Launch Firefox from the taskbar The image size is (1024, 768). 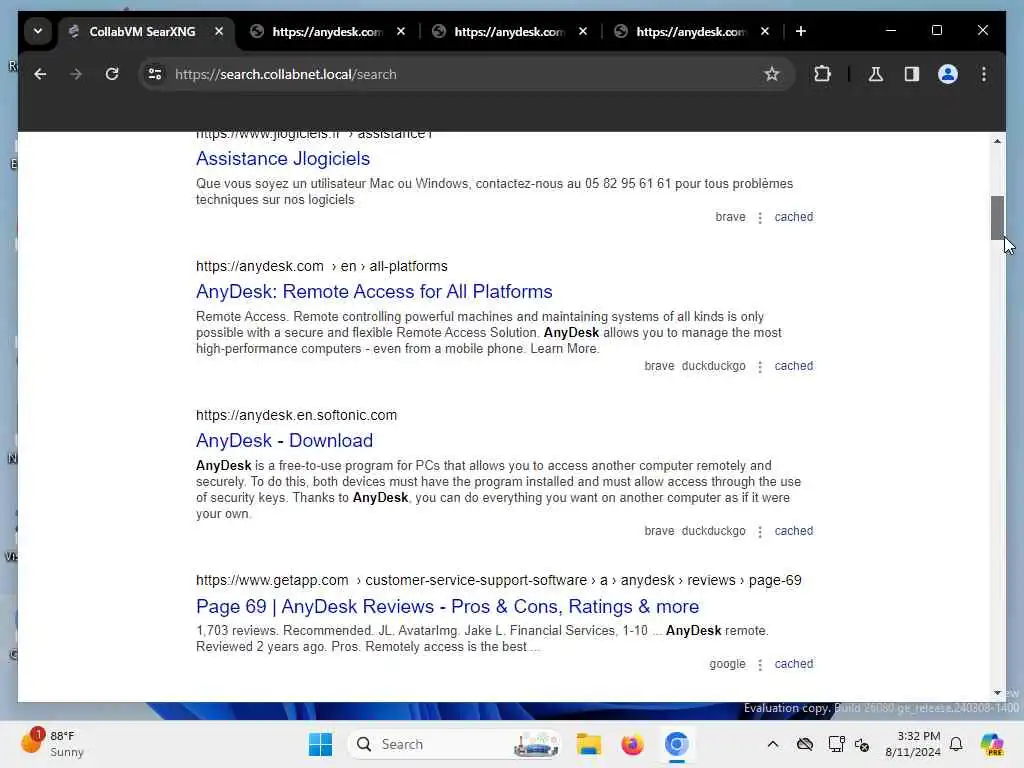pyautogui.click(x=632, y=744)
